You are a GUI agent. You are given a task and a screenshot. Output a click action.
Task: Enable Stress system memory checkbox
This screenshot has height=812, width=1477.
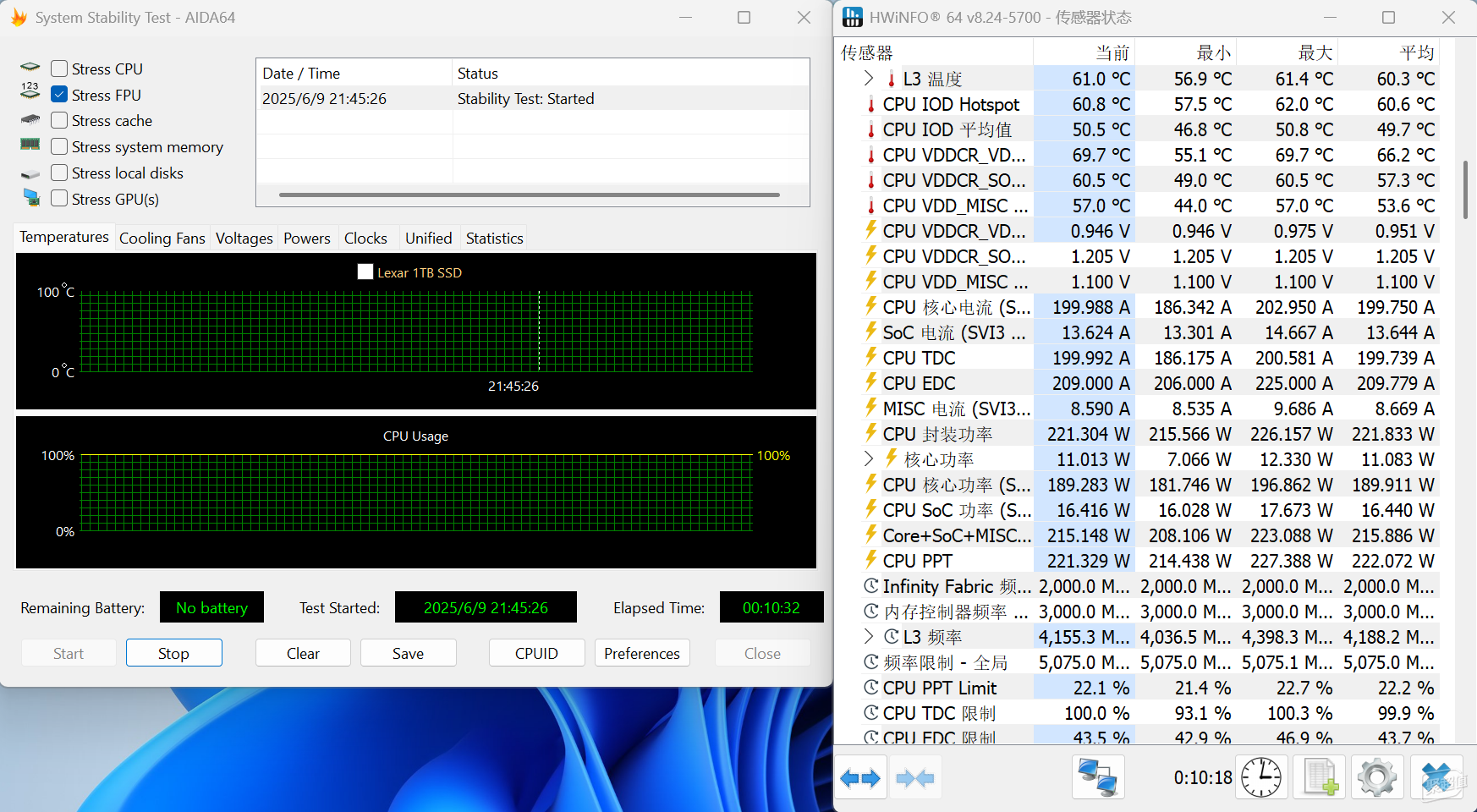tap(59, 147)
